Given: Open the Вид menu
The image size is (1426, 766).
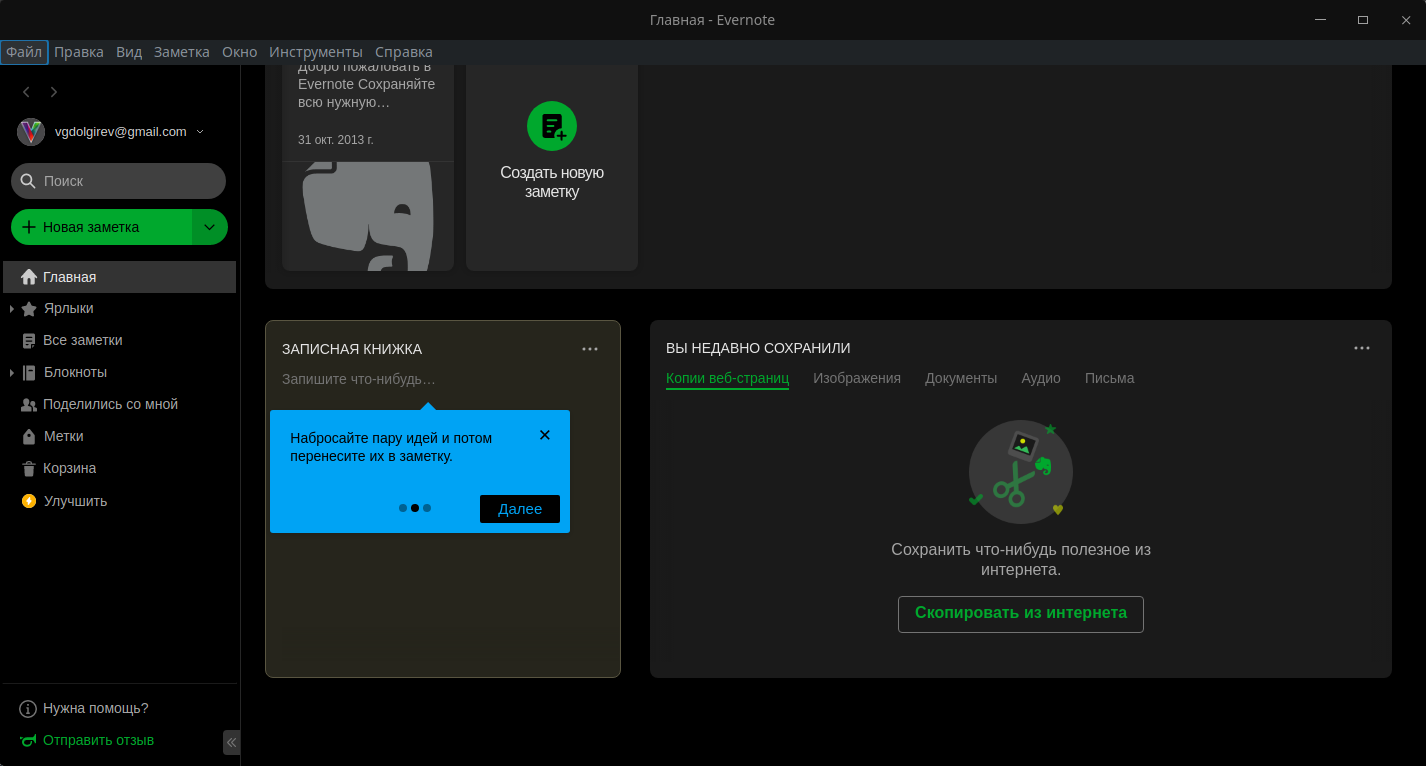Looking at the screenshot, I should click(x=129, y=52).
